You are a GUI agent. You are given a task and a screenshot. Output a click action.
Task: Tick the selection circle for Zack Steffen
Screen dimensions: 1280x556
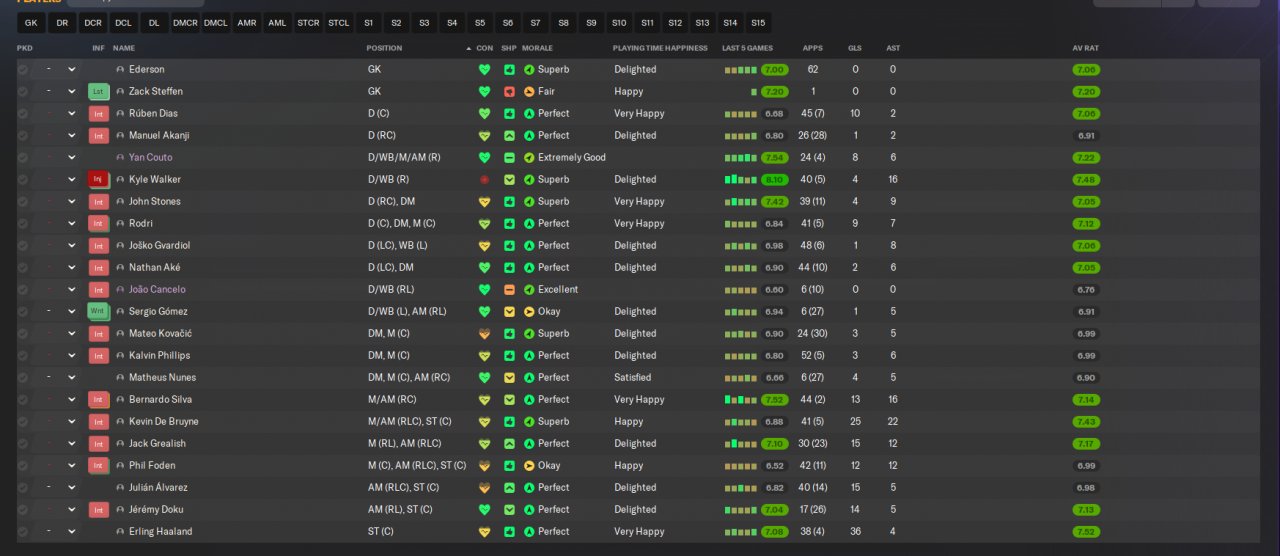point(23,92)
